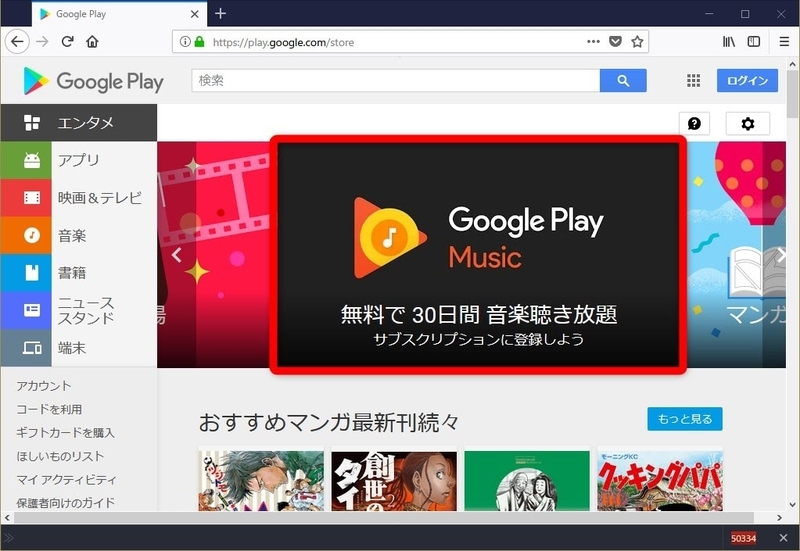Open 音楽 category in the sidebar

78,236
